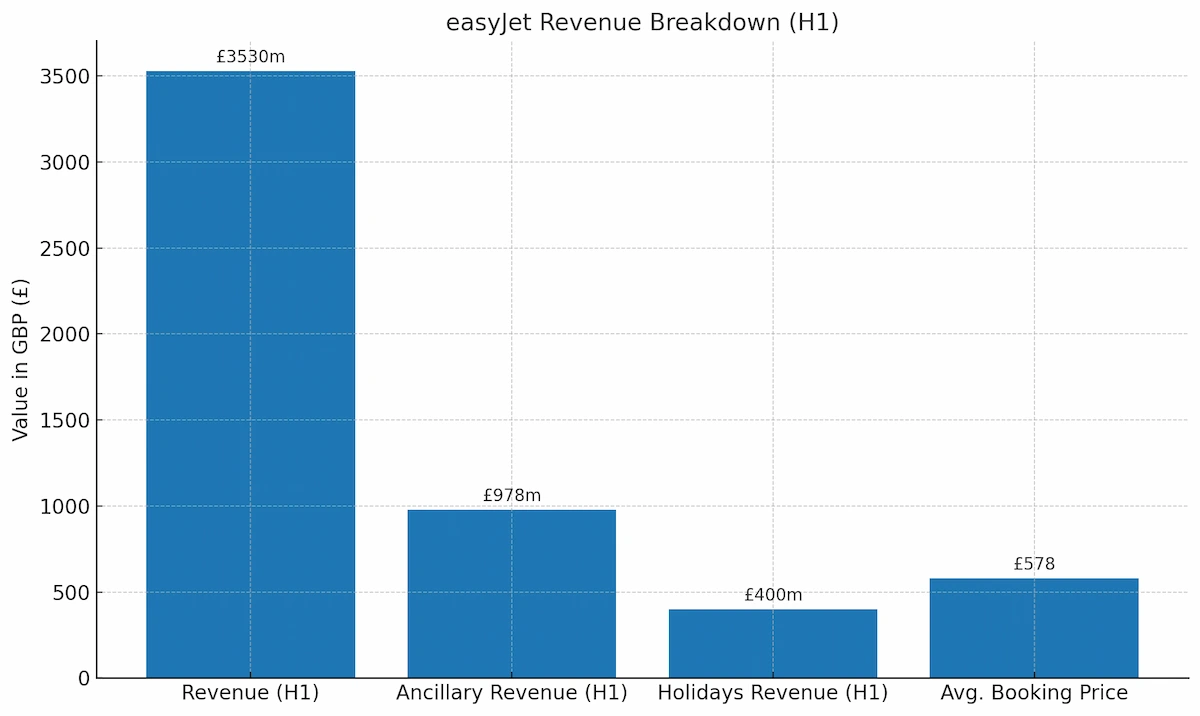Screen dimensions: 1200x716
Task: Click the '£578' value label
Action: (x=1034, y=564)
